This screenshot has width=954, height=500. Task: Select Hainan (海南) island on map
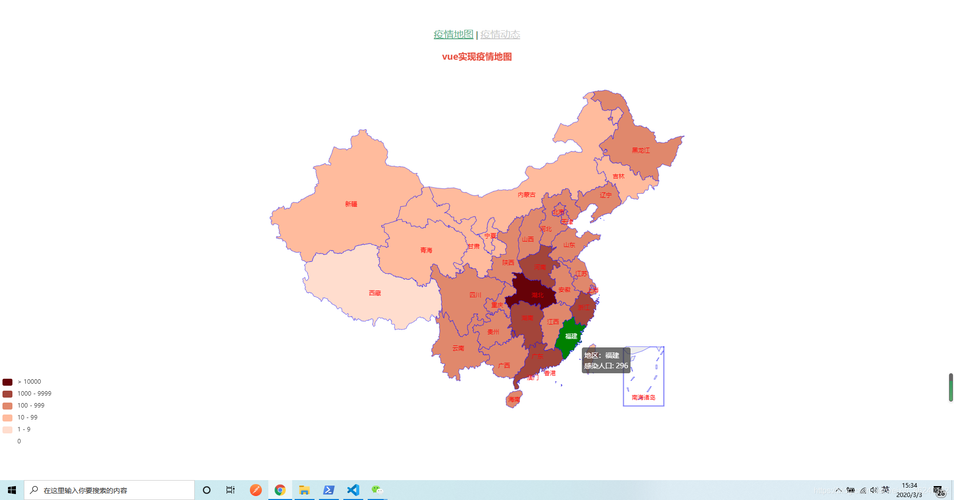tap(514, 399)
